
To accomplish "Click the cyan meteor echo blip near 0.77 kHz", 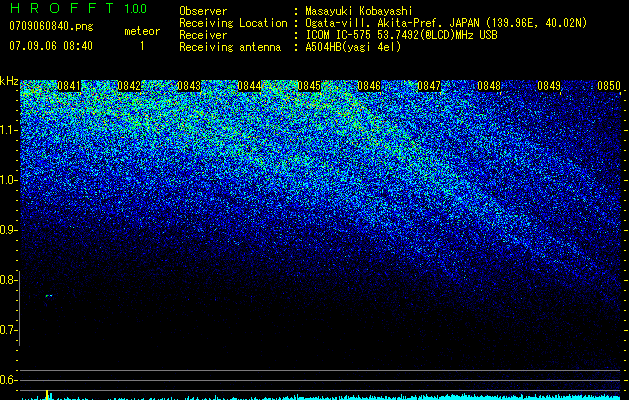I will (x=49, y=296).
